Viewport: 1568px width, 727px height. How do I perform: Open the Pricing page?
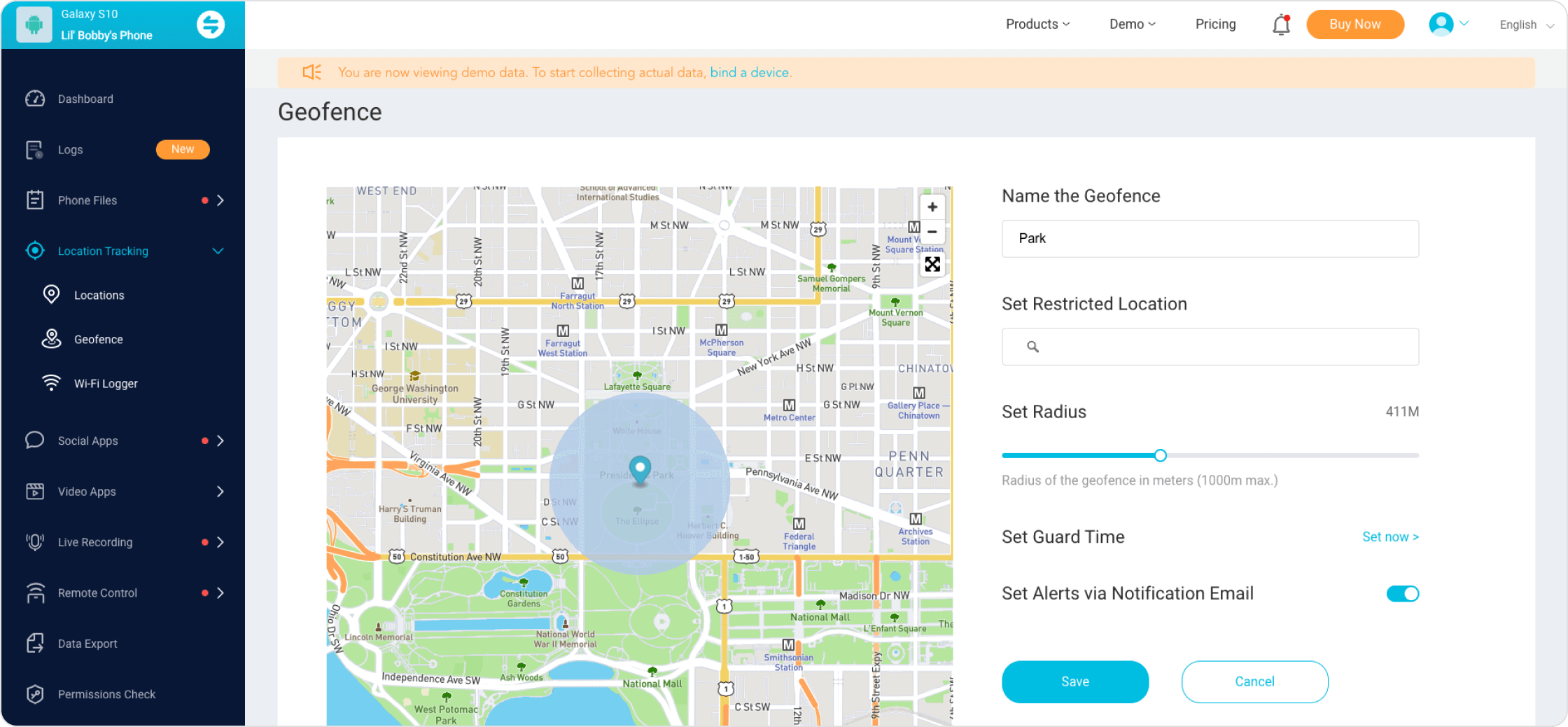pos(1216,24)
